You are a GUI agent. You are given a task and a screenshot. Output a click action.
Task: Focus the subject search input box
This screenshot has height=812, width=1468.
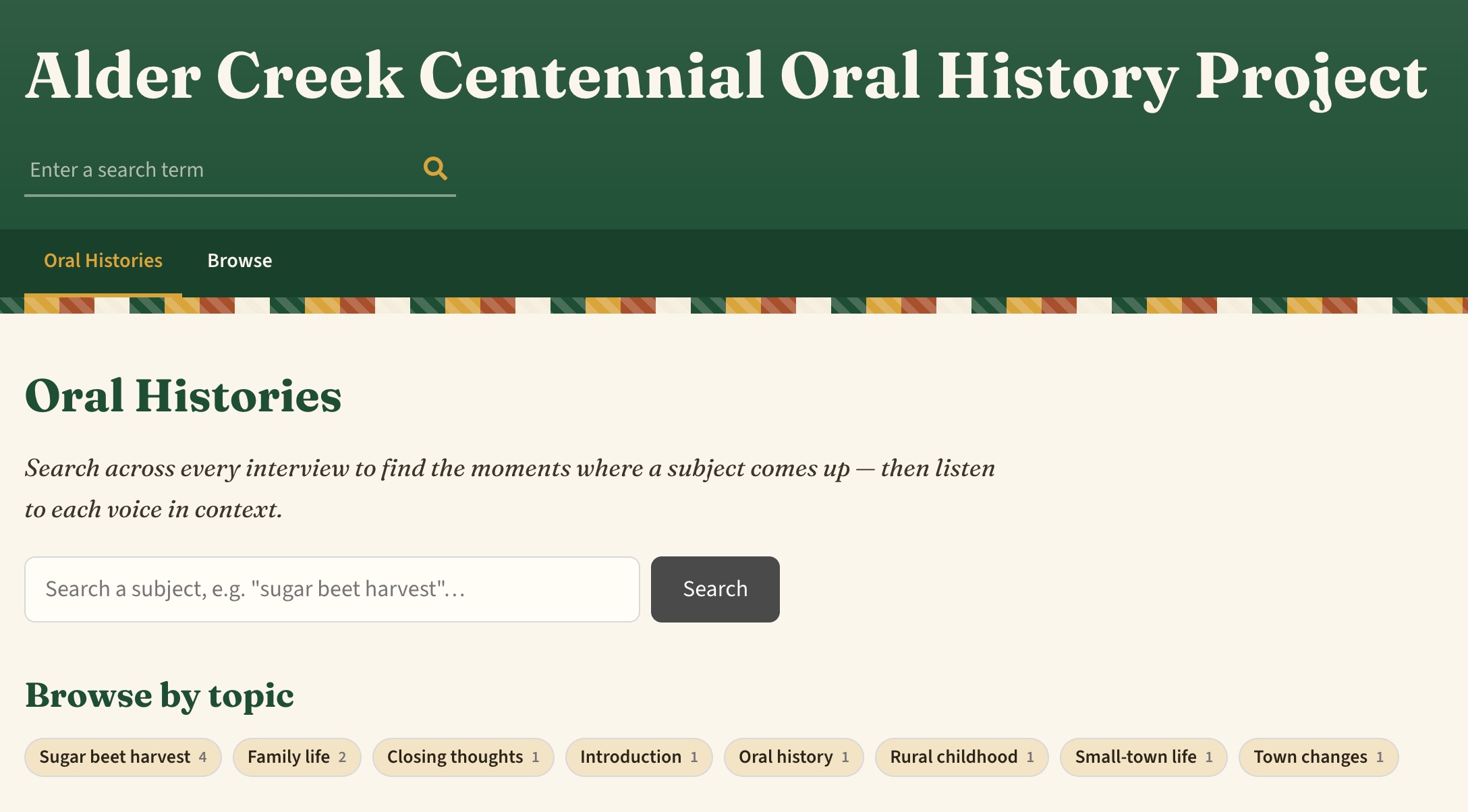pyautogui.click(x=332, y=589)
